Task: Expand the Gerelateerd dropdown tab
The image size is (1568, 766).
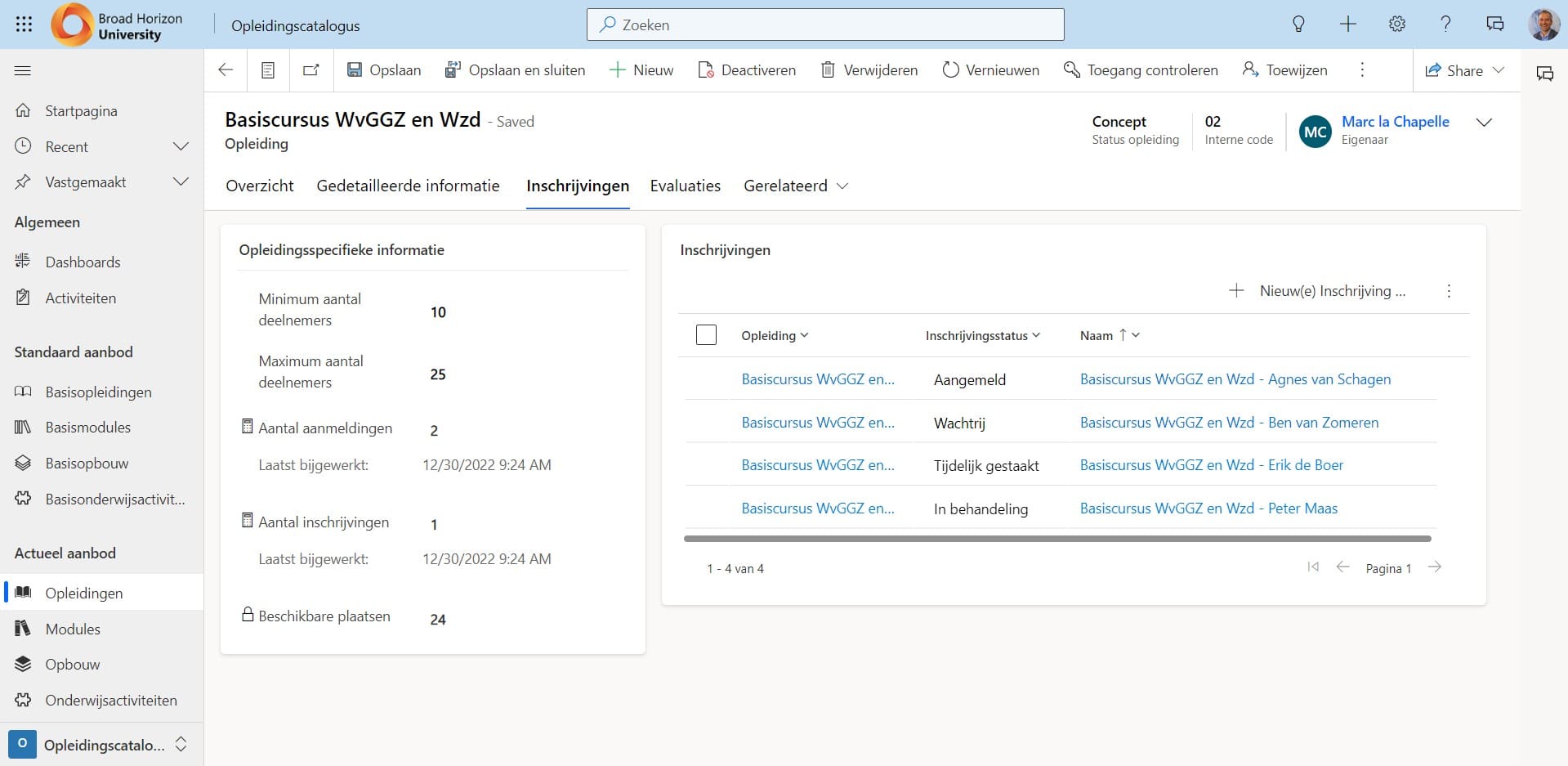Action: click(796, 186)
